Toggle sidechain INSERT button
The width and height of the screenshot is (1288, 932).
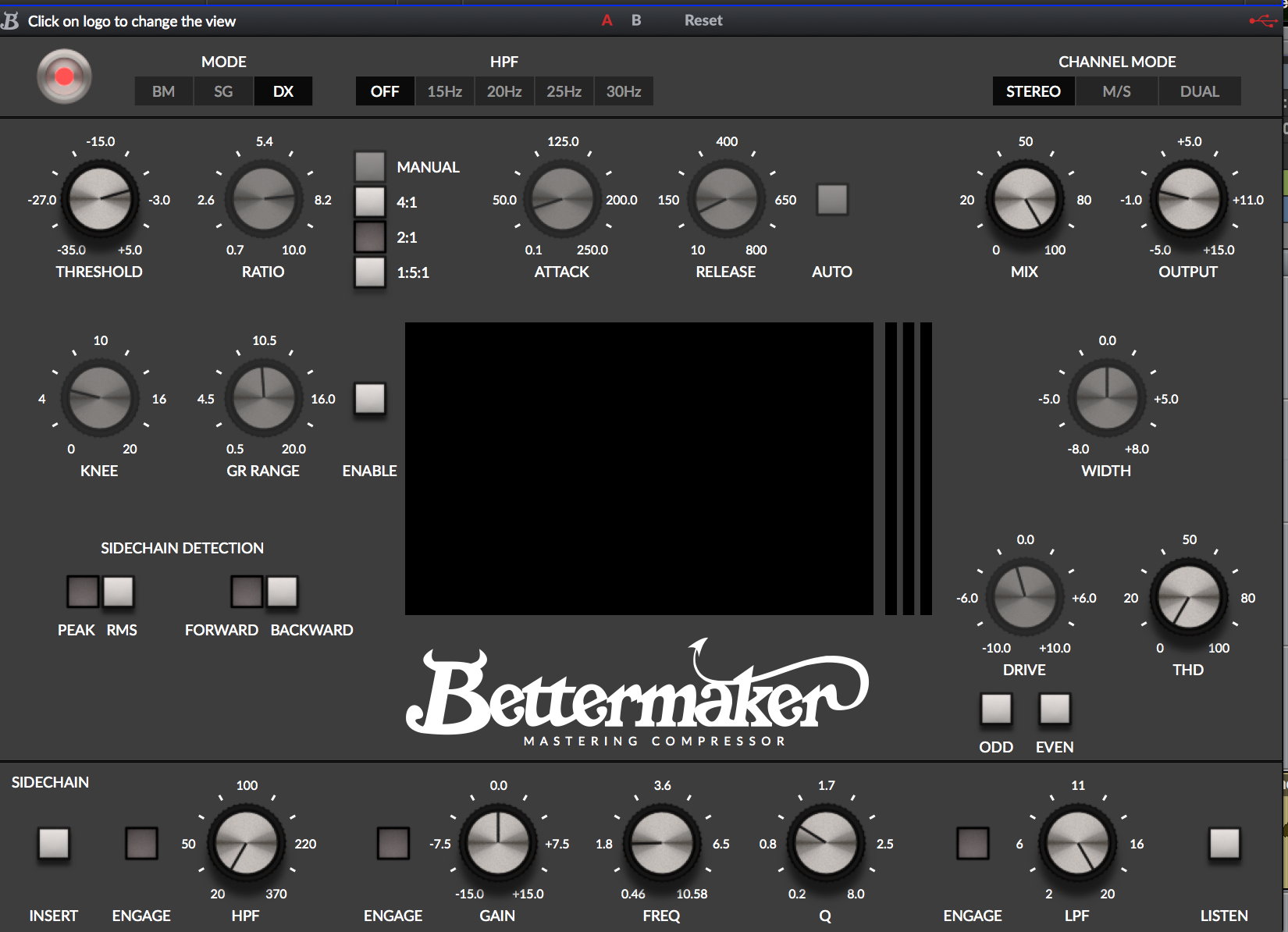(54, 843)
